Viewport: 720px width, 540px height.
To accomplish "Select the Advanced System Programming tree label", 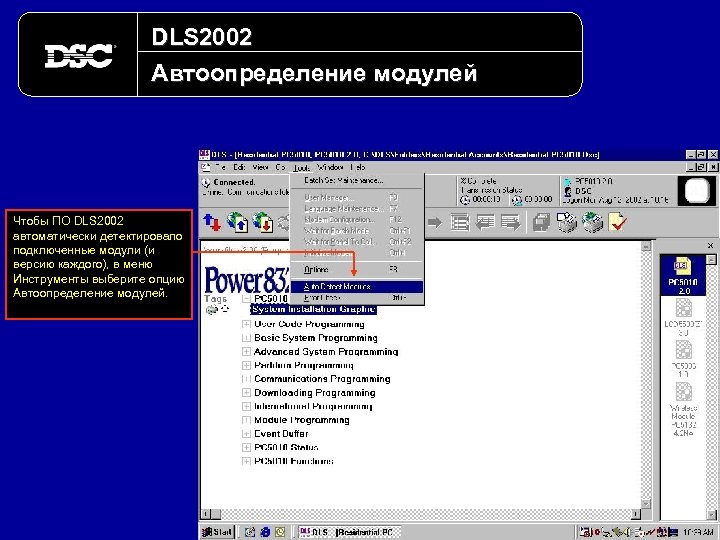I will coord(326,352).
